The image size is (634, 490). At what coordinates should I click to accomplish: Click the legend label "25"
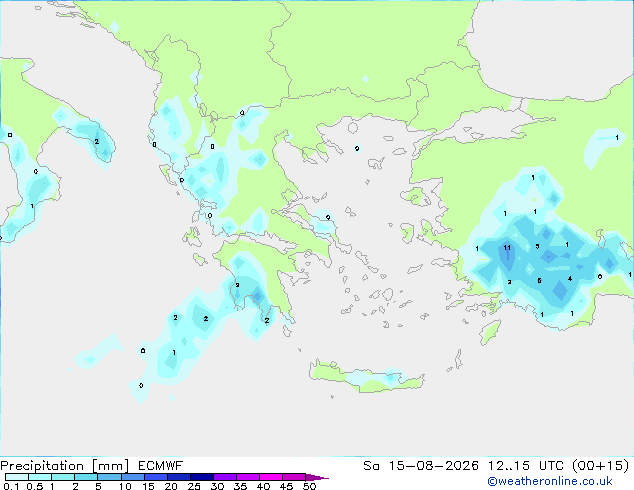pyautogui.click(x=194, y=486)
